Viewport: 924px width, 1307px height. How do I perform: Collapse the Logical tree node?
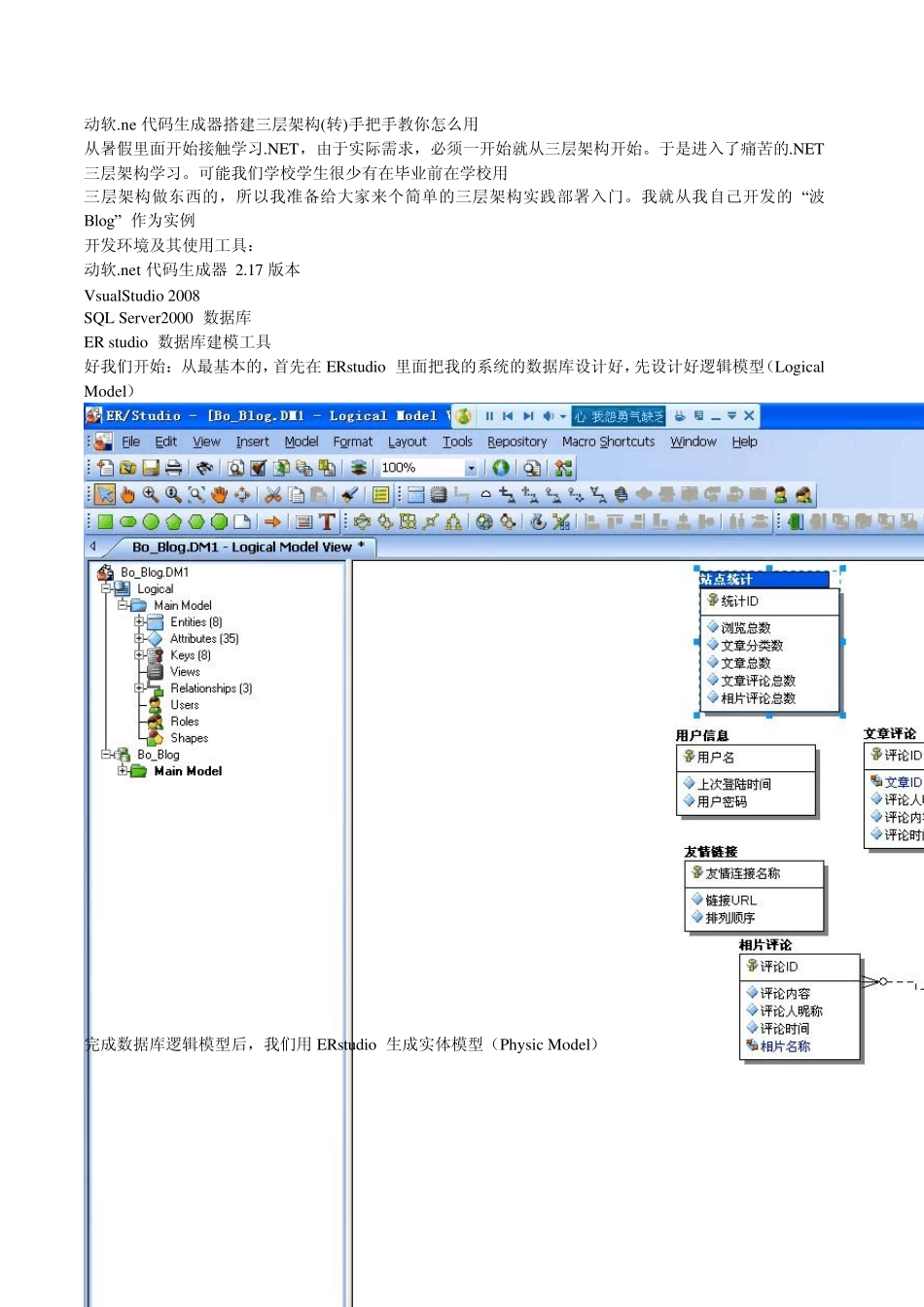point(106,588)
